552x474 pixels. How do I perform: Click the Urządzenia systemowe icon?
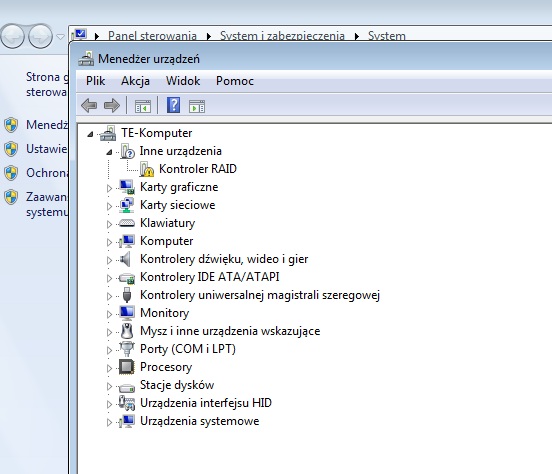[127, 421]
